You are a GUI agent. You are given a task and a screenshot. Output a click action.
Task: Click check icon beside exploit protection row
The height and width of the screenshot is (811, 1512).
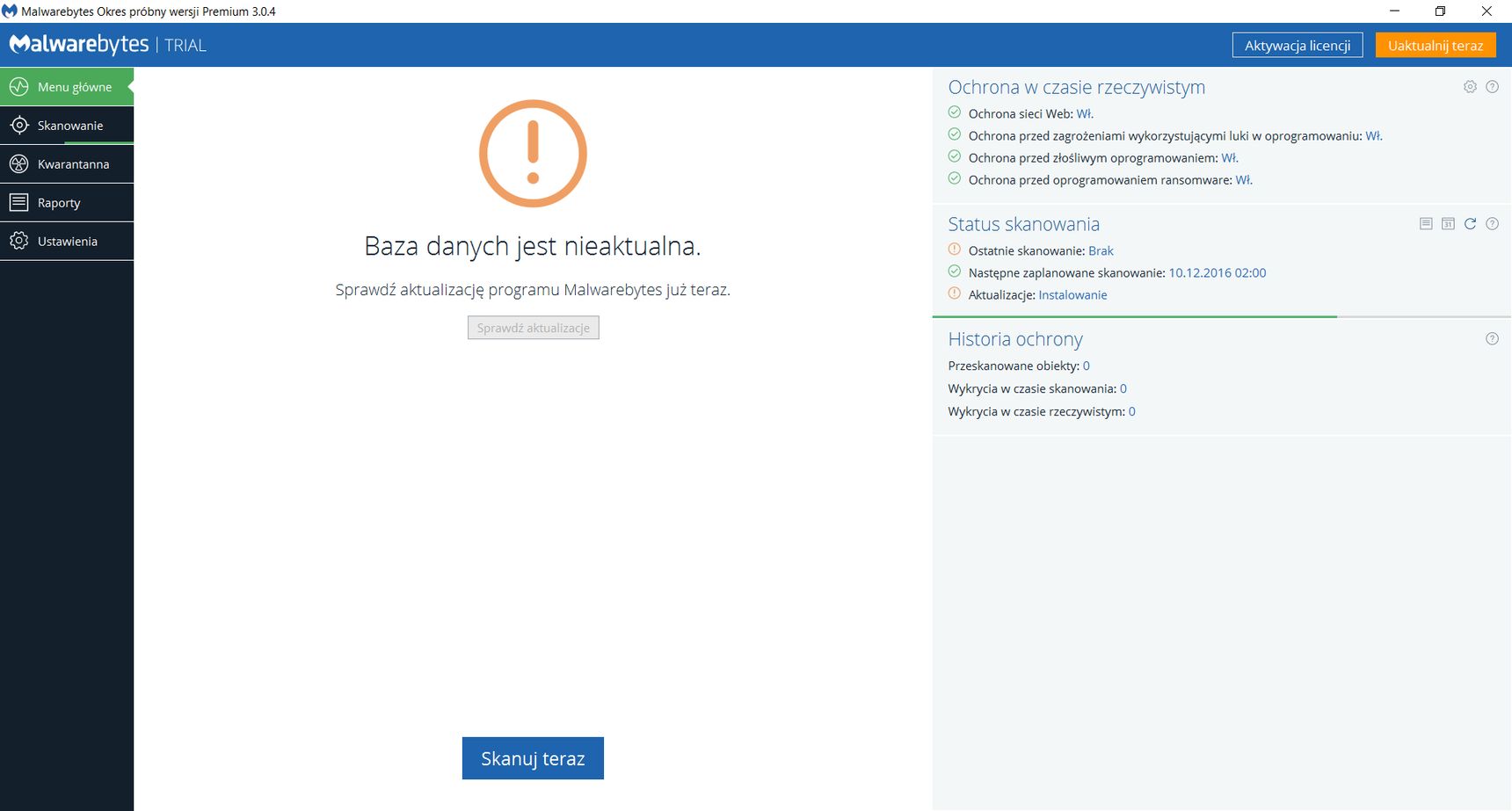pos(955,134)
